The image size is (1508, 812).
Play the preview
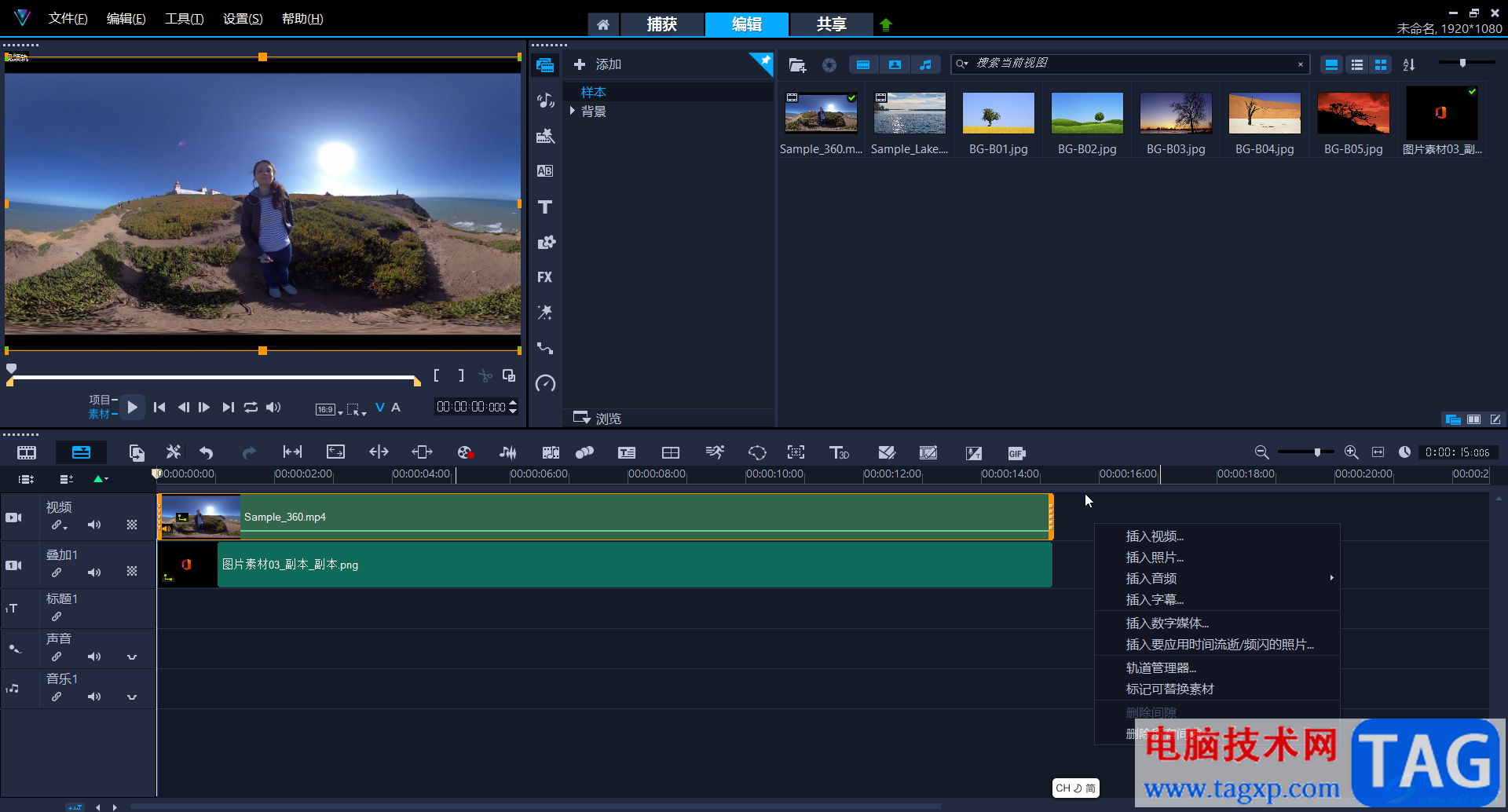(132, 407)
